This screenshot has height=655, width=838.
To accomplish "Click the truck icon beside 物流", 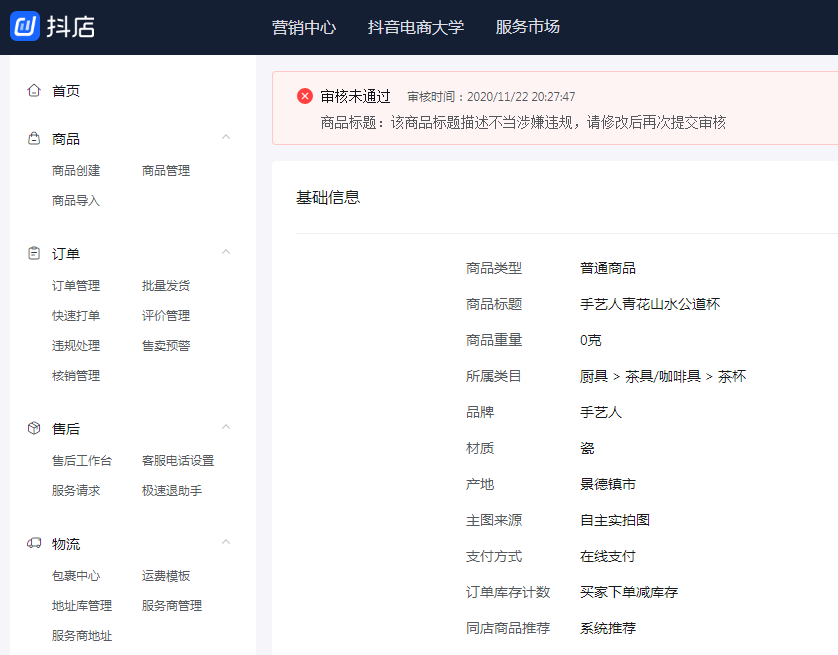I will [34, 544].
